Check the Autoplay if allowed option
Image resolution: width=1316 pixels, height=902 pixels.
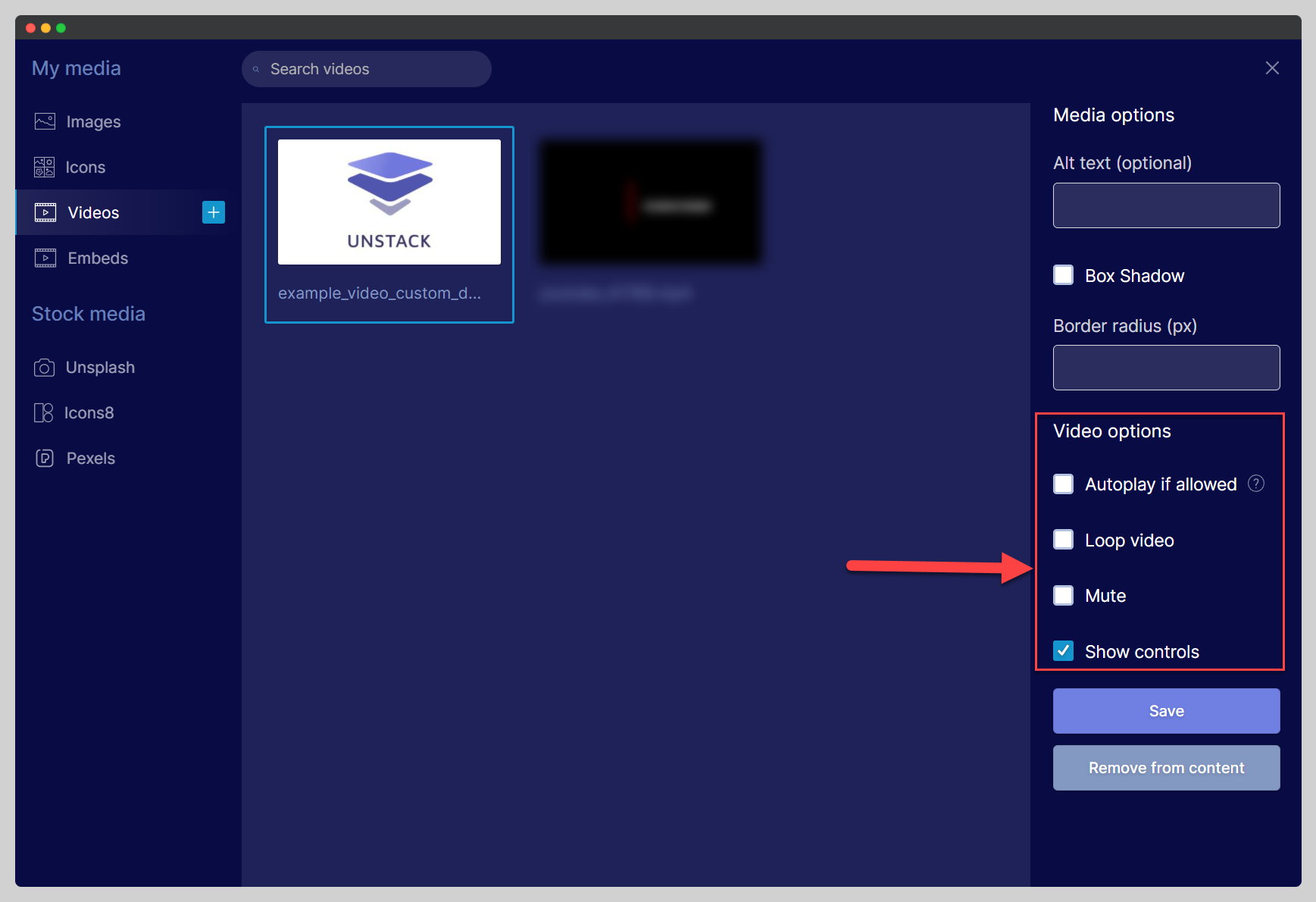pyautogui.click(x=1064, y=484)
